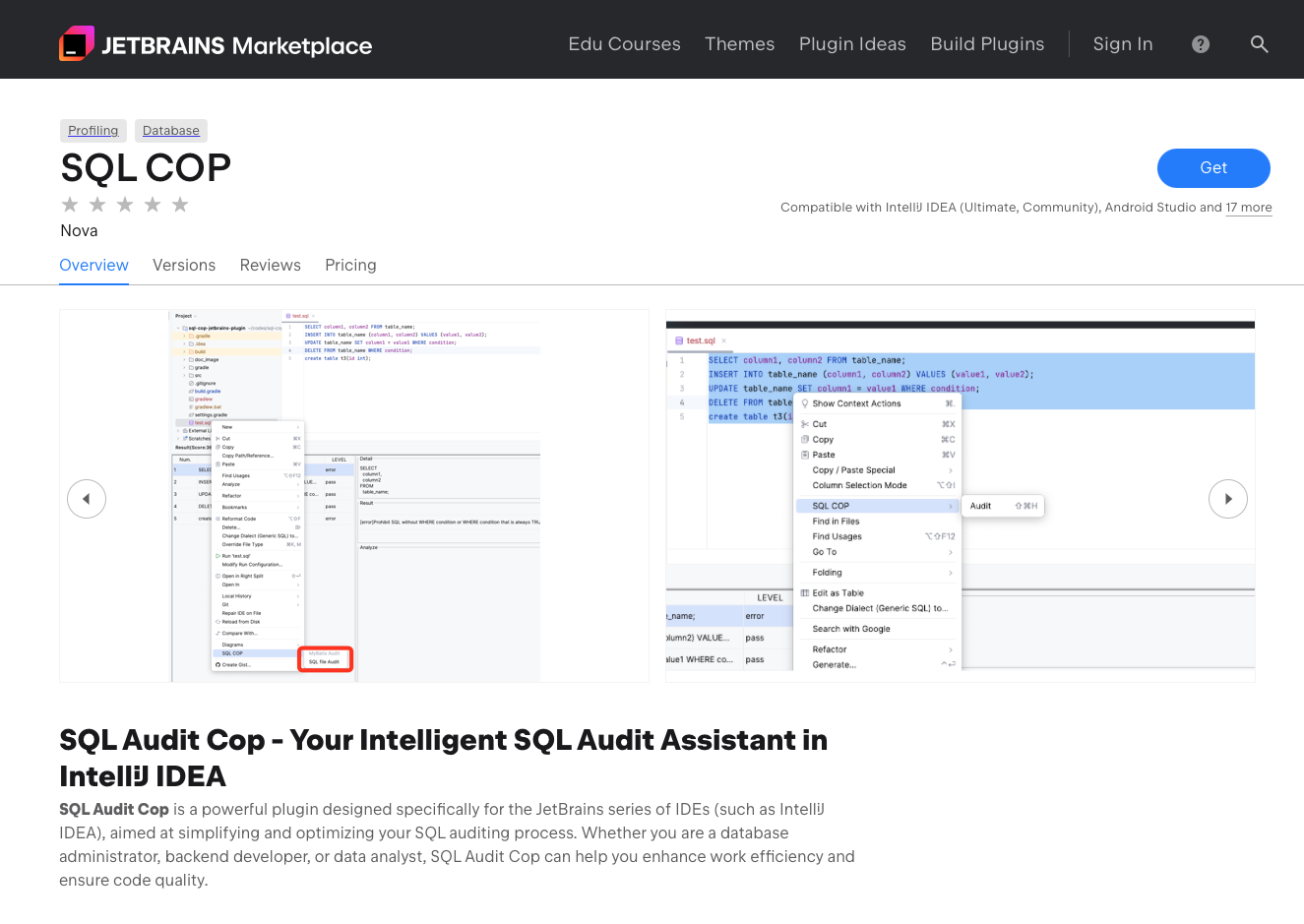1304x924 pixels.
Task: Click the SQL Audit Cop description heading
Action: pos(443,758)
